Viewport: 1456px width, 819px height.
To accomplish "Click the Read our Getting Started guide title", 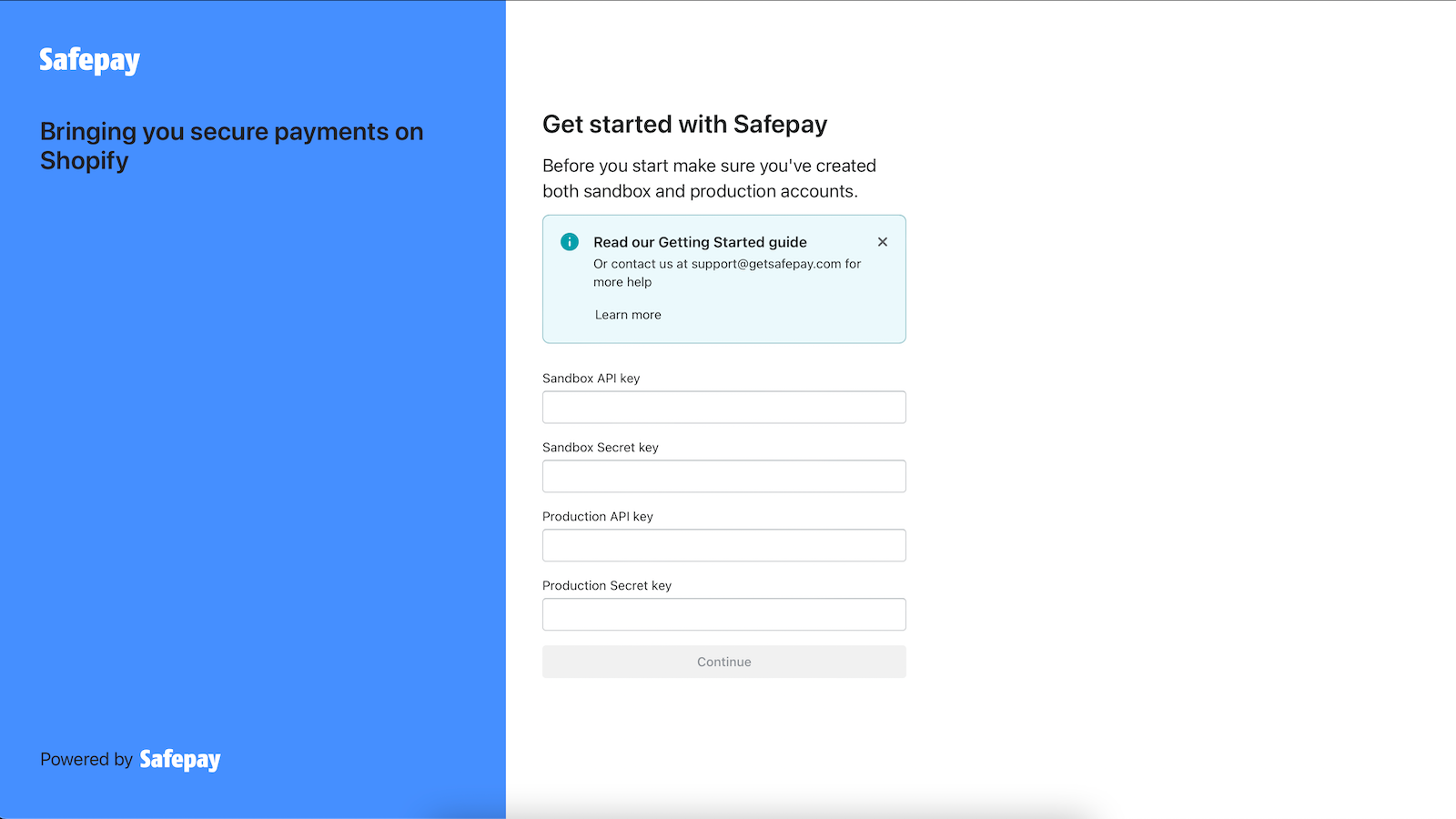I will tap(701, 242).
